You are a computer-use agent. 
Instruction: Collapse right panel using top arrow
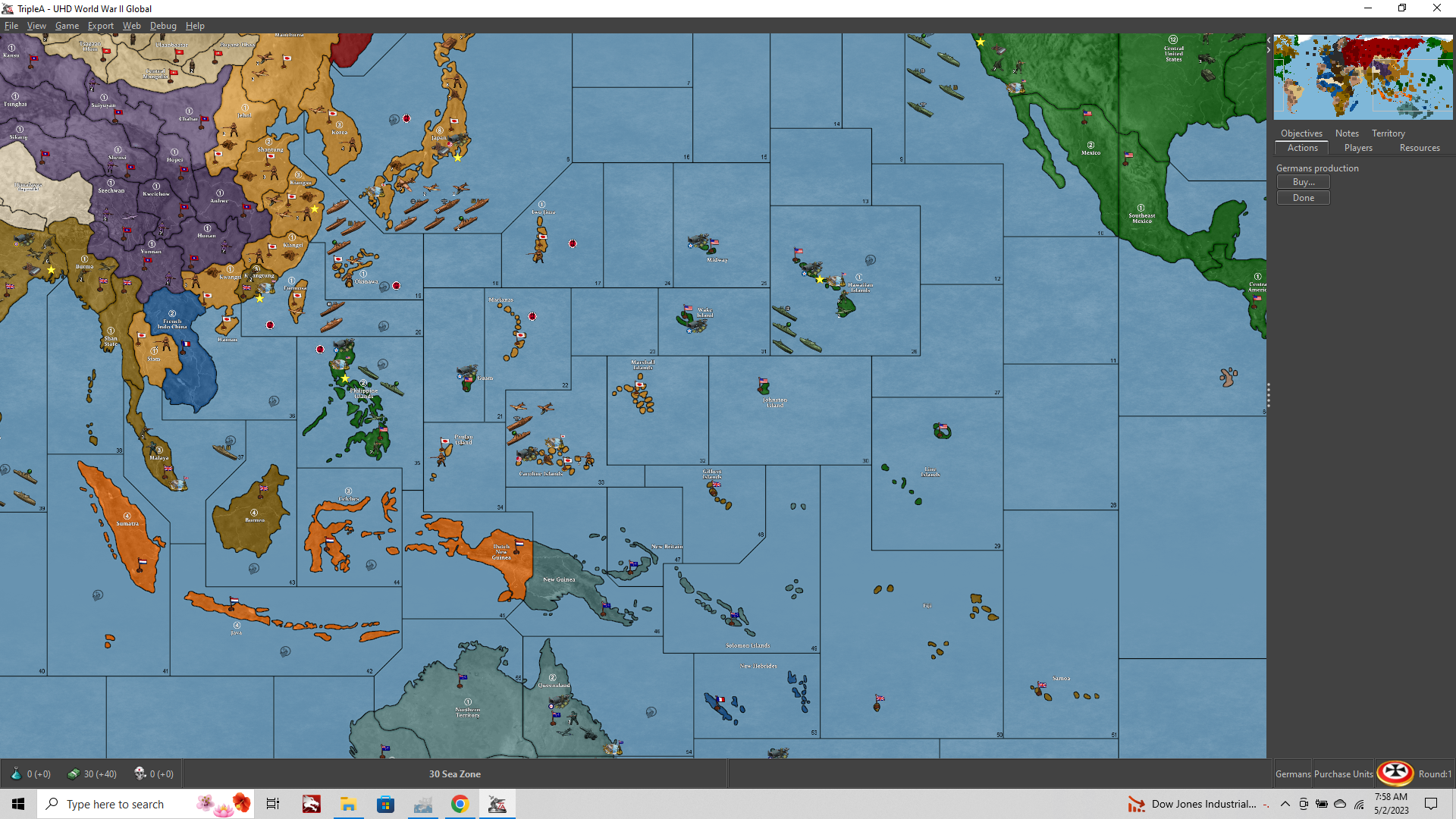coord(1269,40)
